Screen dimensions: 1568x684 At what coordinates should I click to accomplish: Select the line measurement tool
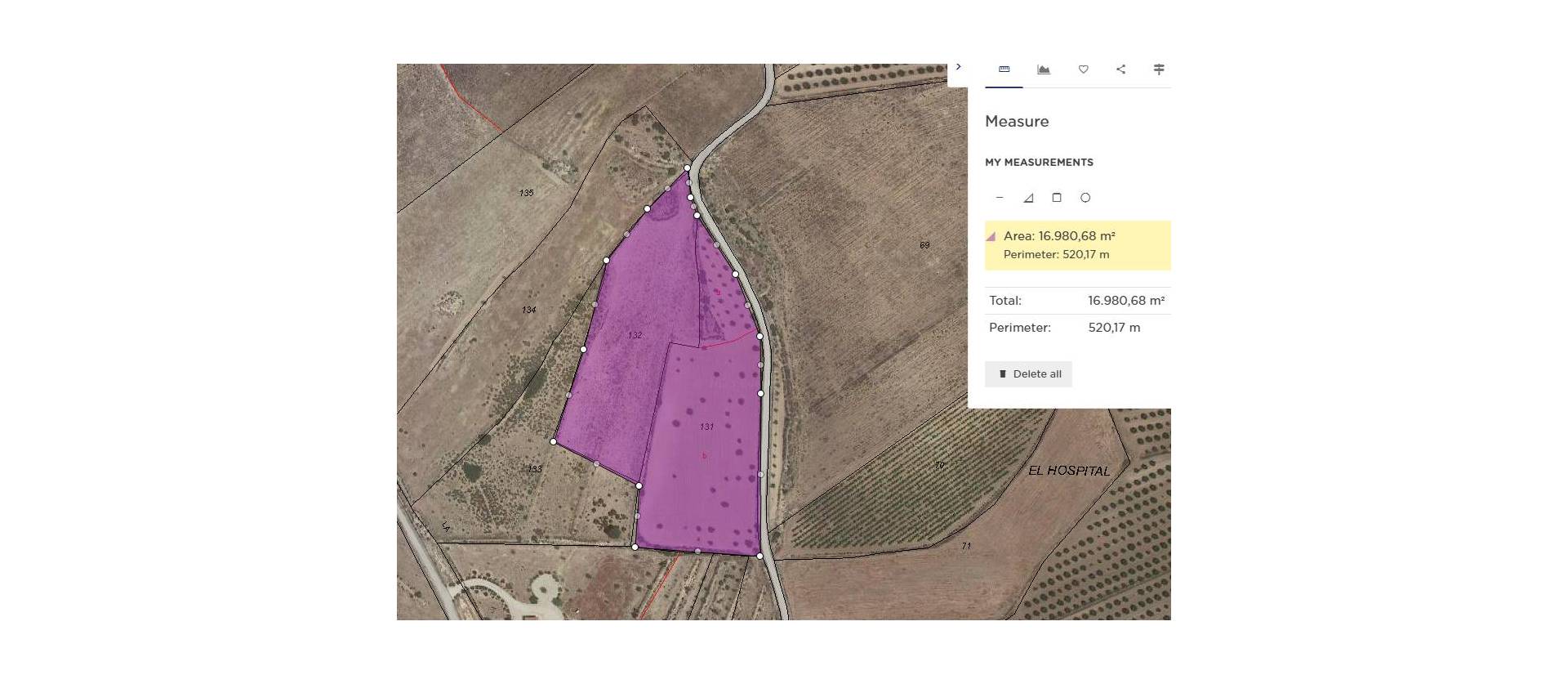click(1000, 198)
